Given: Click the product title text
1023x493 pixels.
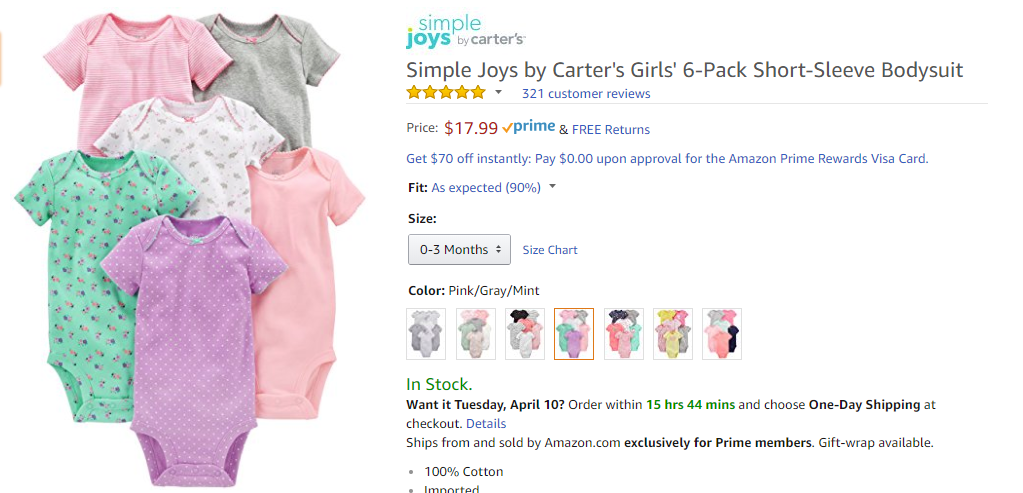Looking at the screenshot, I should coord(684,70).
